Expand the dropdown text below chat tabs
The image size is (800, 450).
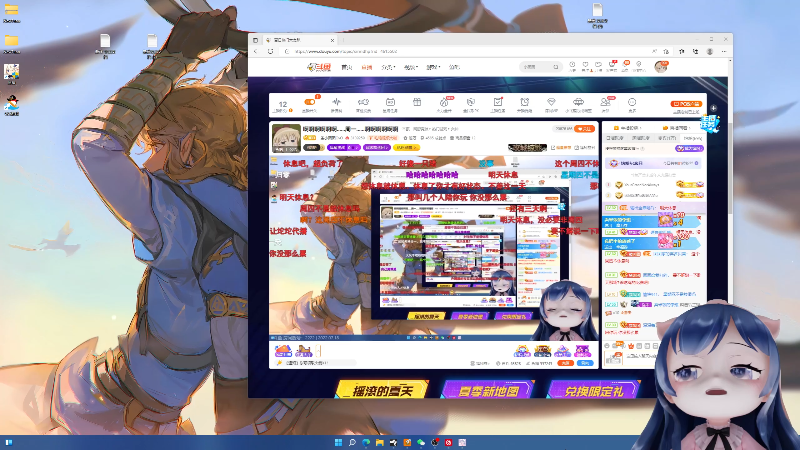coord(624,148)
